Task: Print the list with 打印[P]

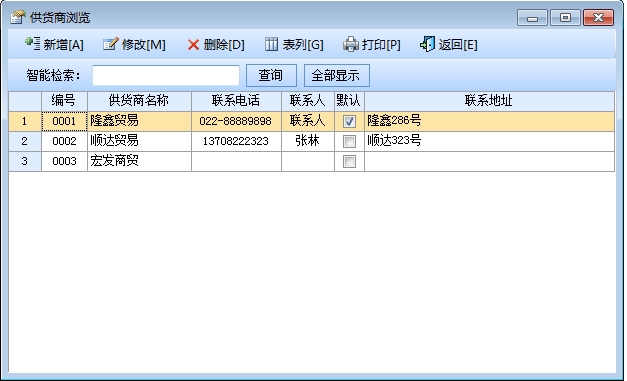Action: pyautogui.click(x=372, y=44)
